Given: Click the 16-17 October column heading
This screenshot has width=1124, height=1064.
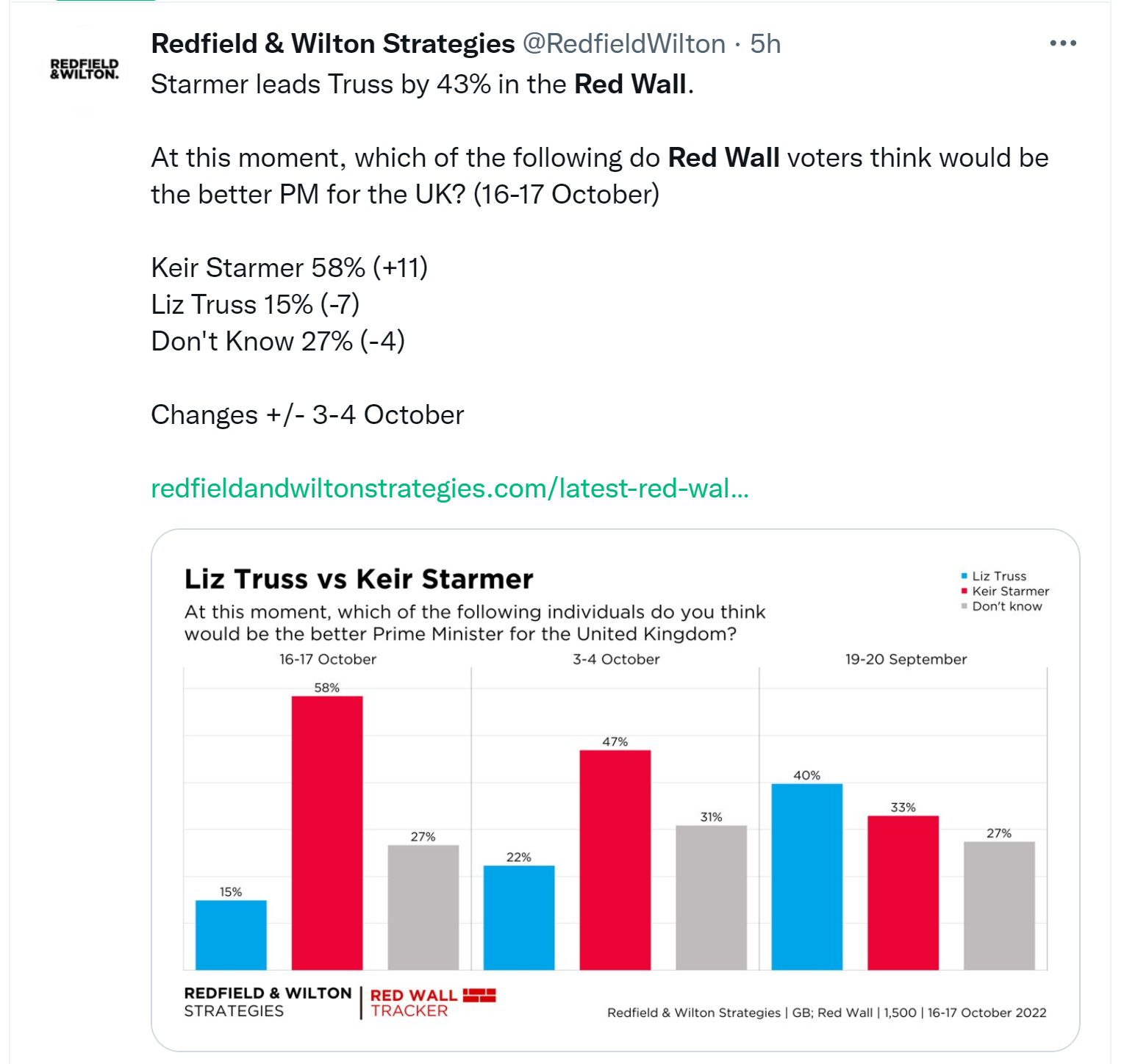Looking at the screenshot, I should coord(328,659).
